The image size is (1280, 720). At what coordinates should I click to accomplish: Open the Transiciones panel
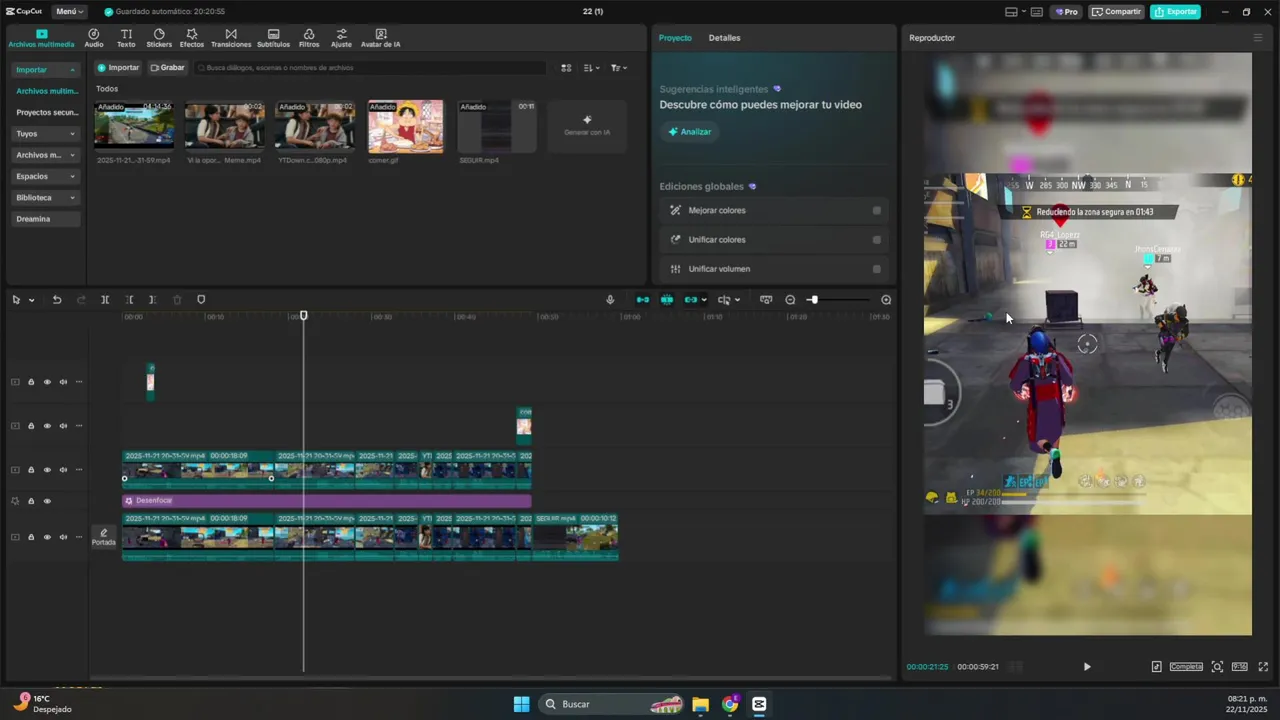coord(231,38)
